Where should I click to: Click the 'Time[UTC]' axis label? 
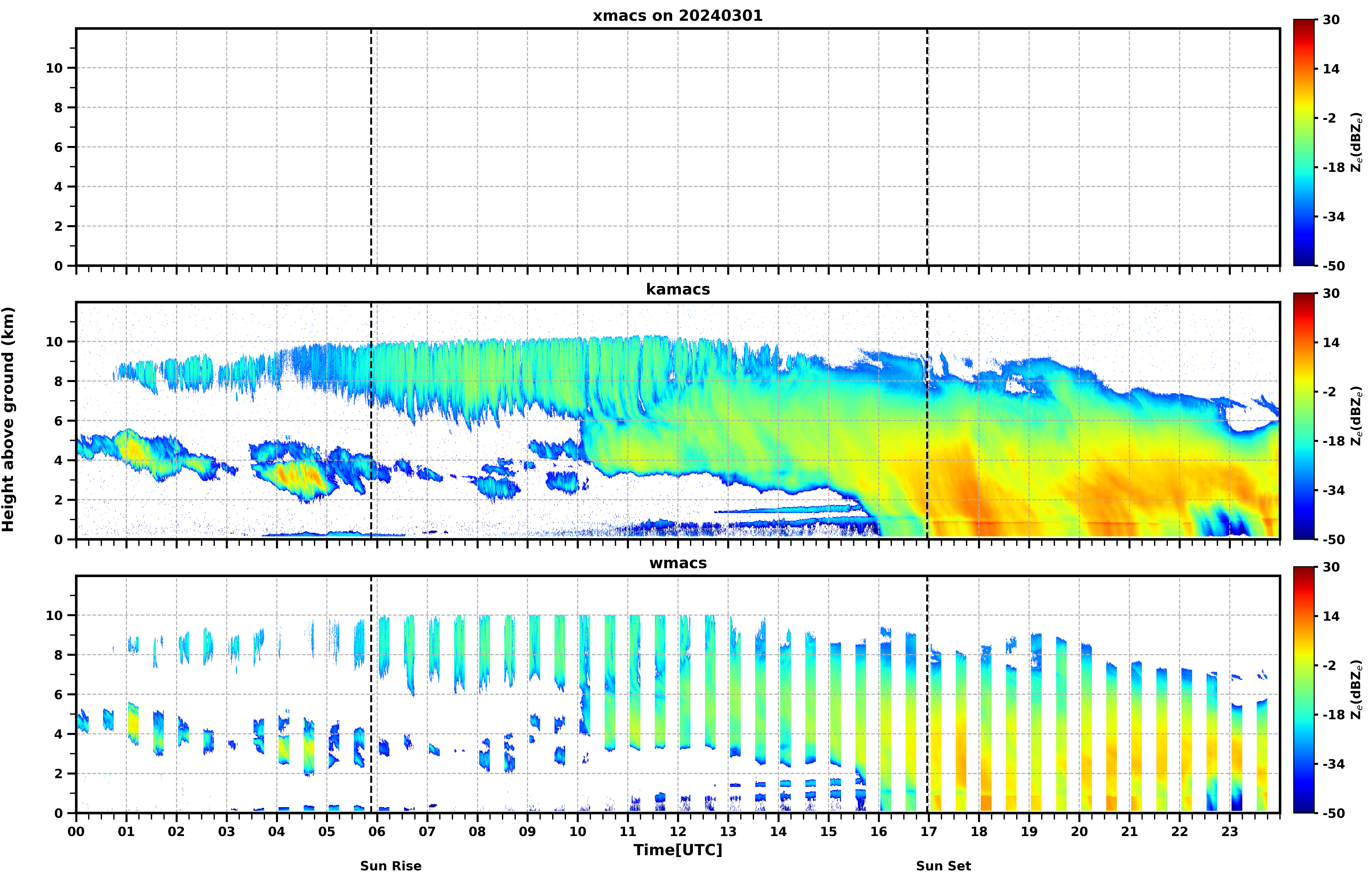pyautogui.click(x=678, y=850)
